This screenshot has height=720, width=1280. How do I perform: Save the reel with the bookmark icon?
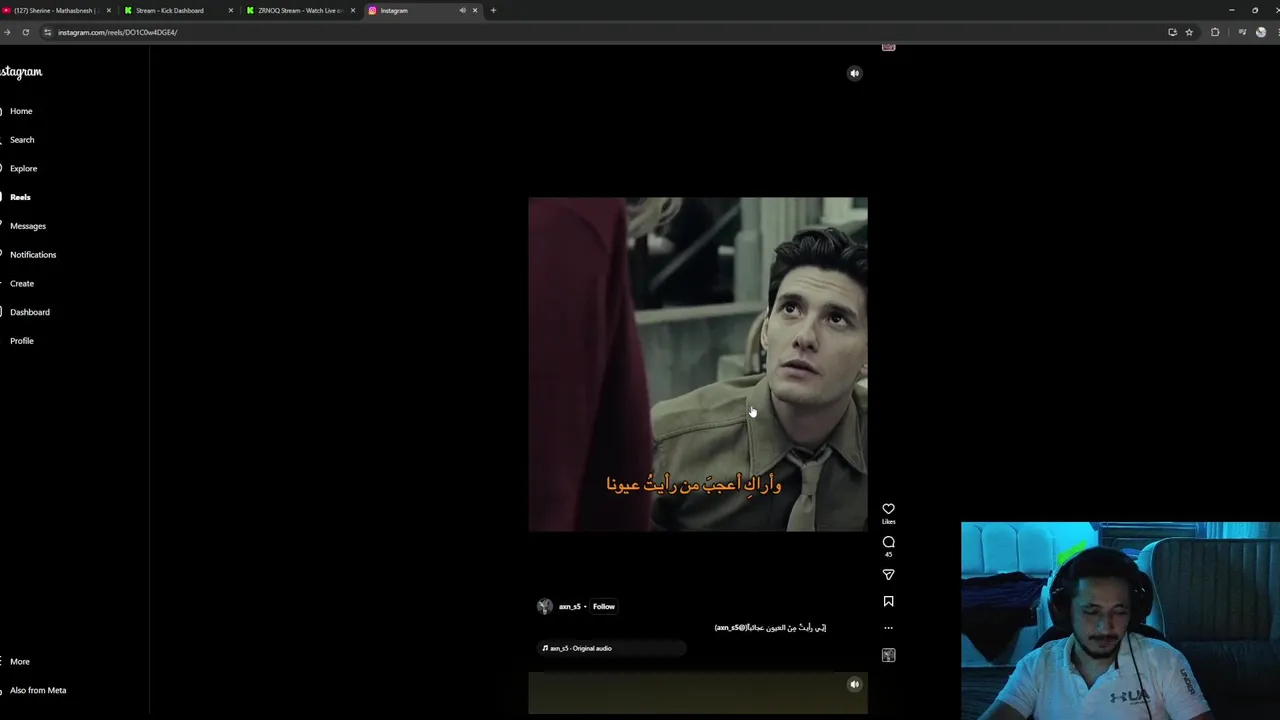pos(888,601)
